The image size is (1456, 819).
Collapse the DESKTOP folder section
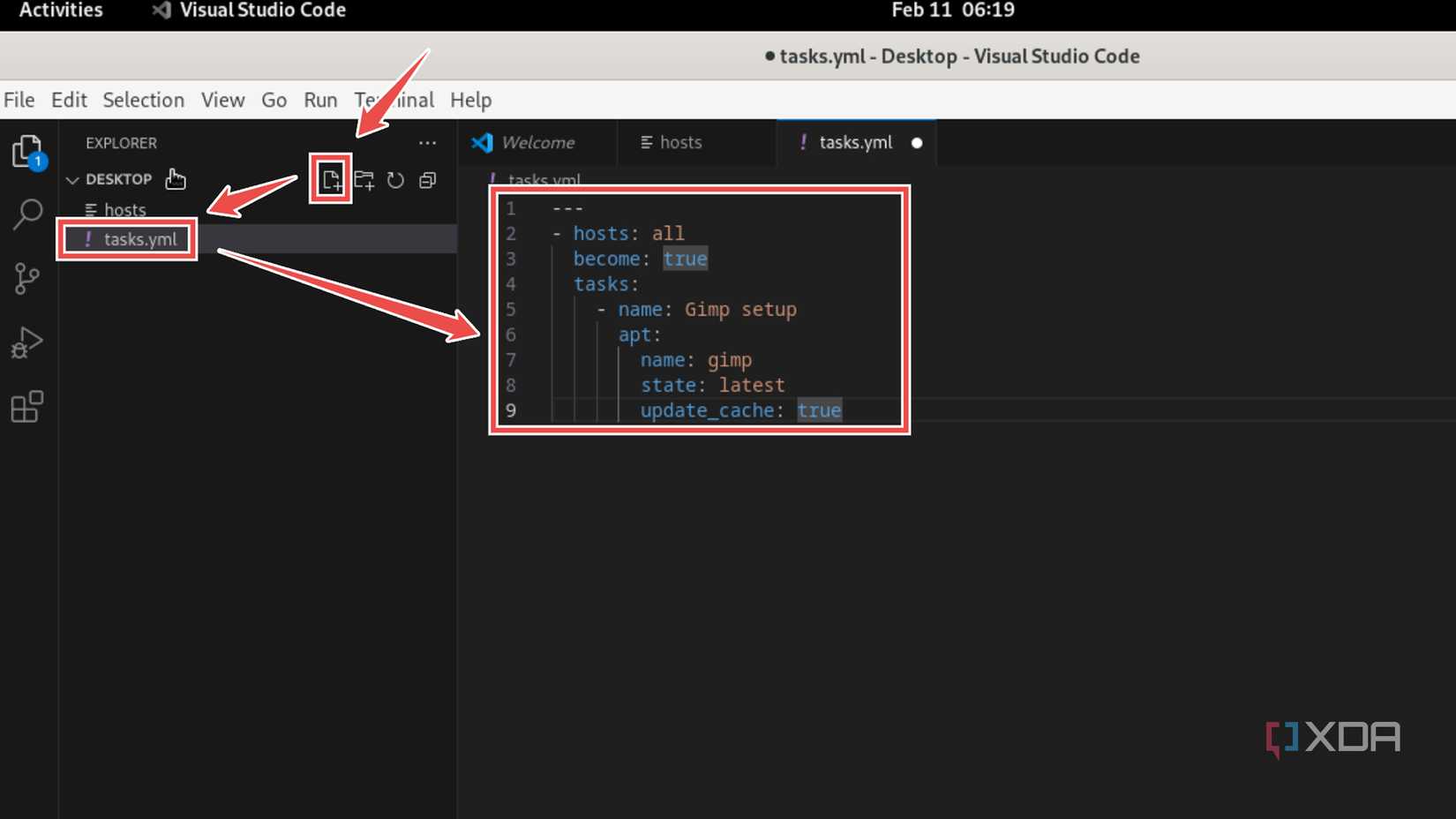pos(109,179)
